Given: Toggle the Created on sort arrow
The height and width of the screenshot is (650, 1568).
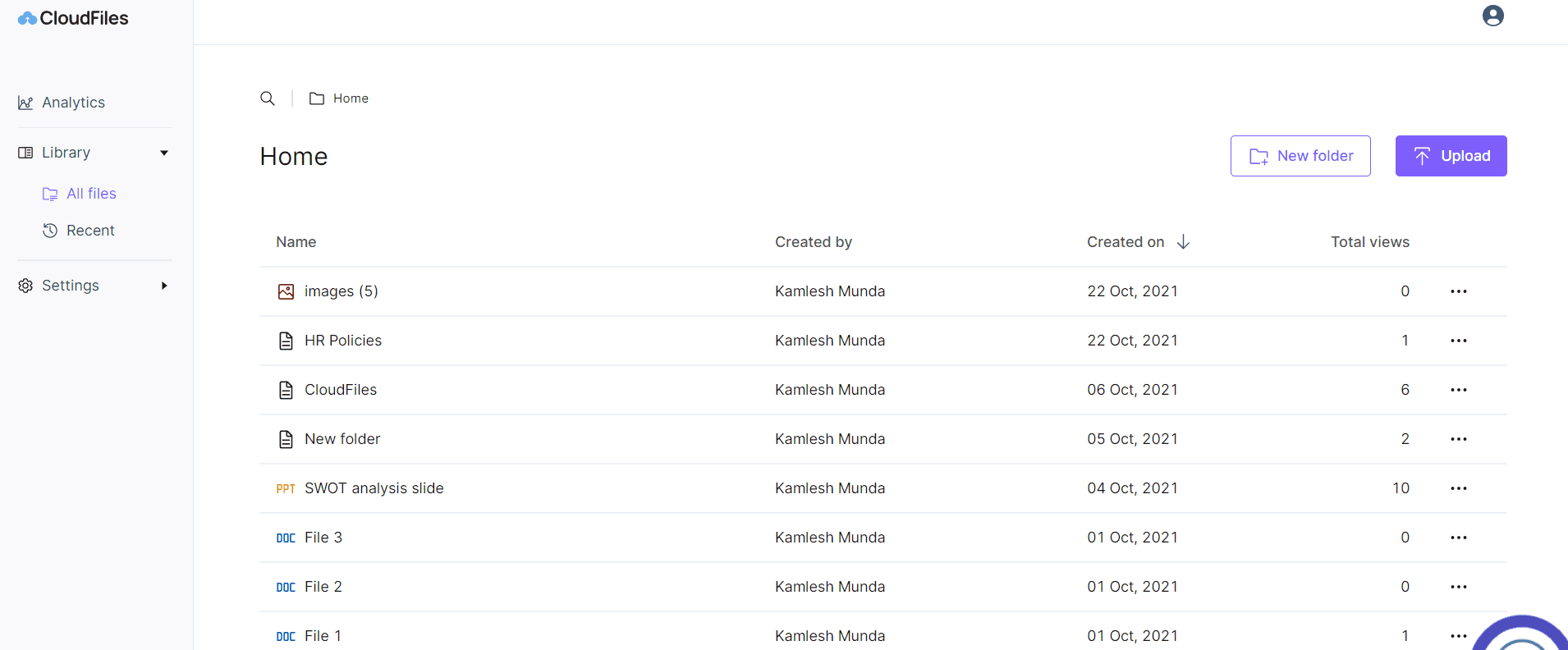Looking at the screenshot, I should click(x=1183, y=242).
